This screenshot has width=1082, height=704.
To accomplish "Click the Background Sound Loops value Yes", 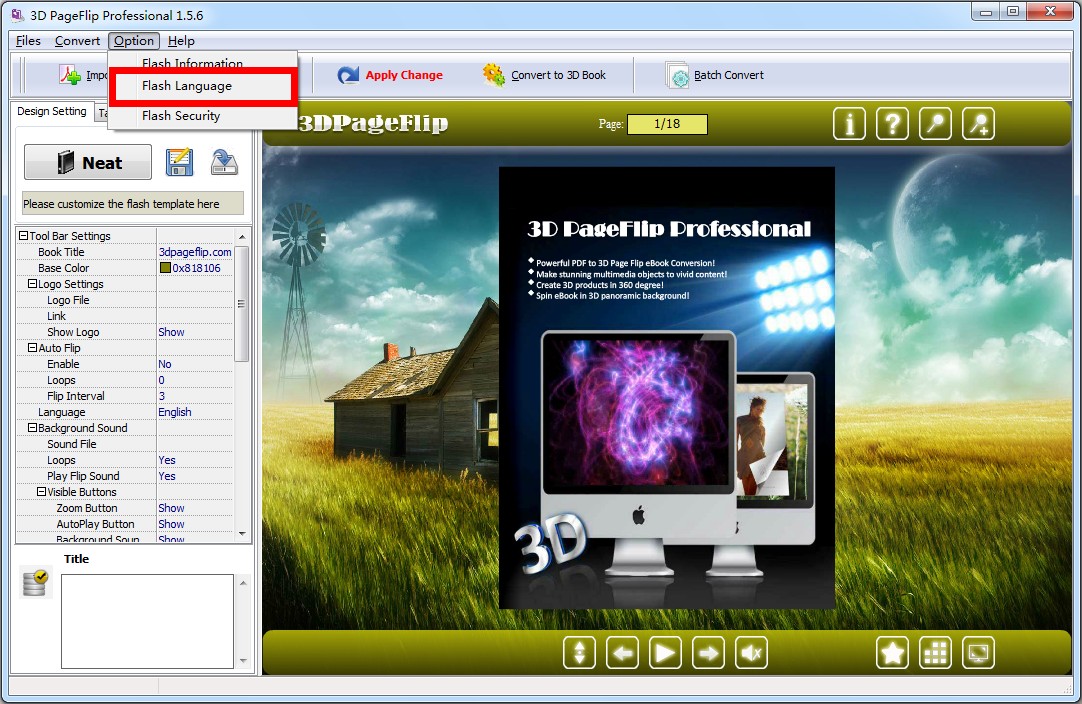I will [x=167, y=460].
